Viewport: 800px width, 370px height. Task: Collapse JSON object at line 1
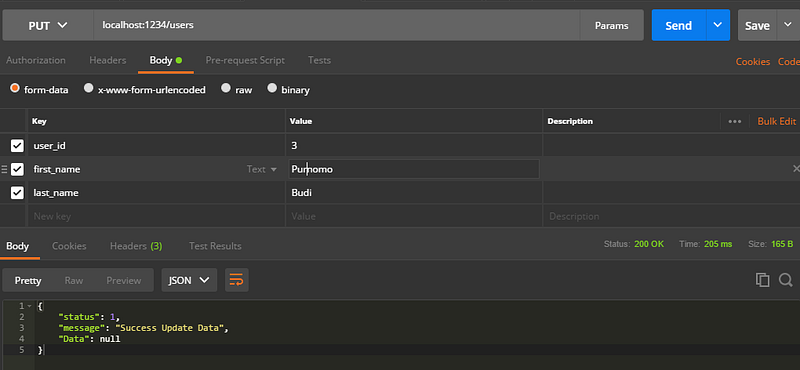[30, 306]
